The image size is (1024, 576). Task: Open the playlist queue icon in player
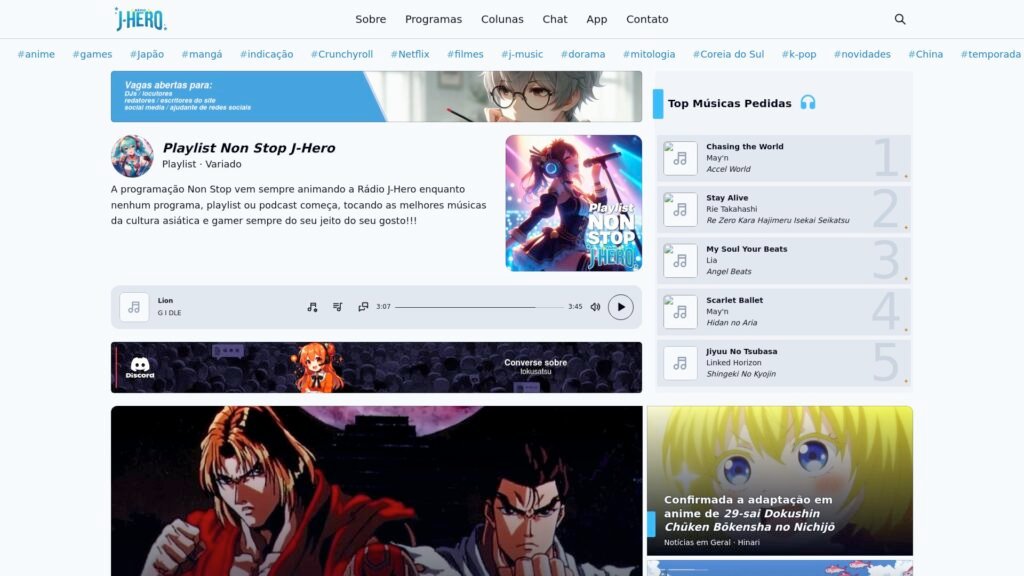(338, 307)
